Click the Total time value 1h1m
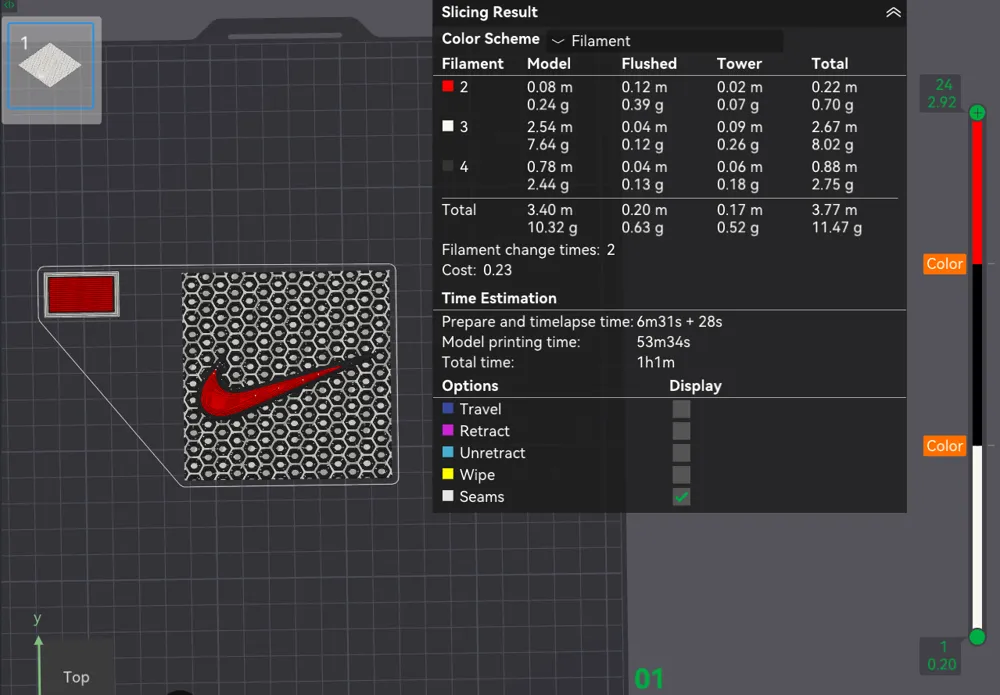This screenshot has width=1000, height=695. [x=656, y=362]
